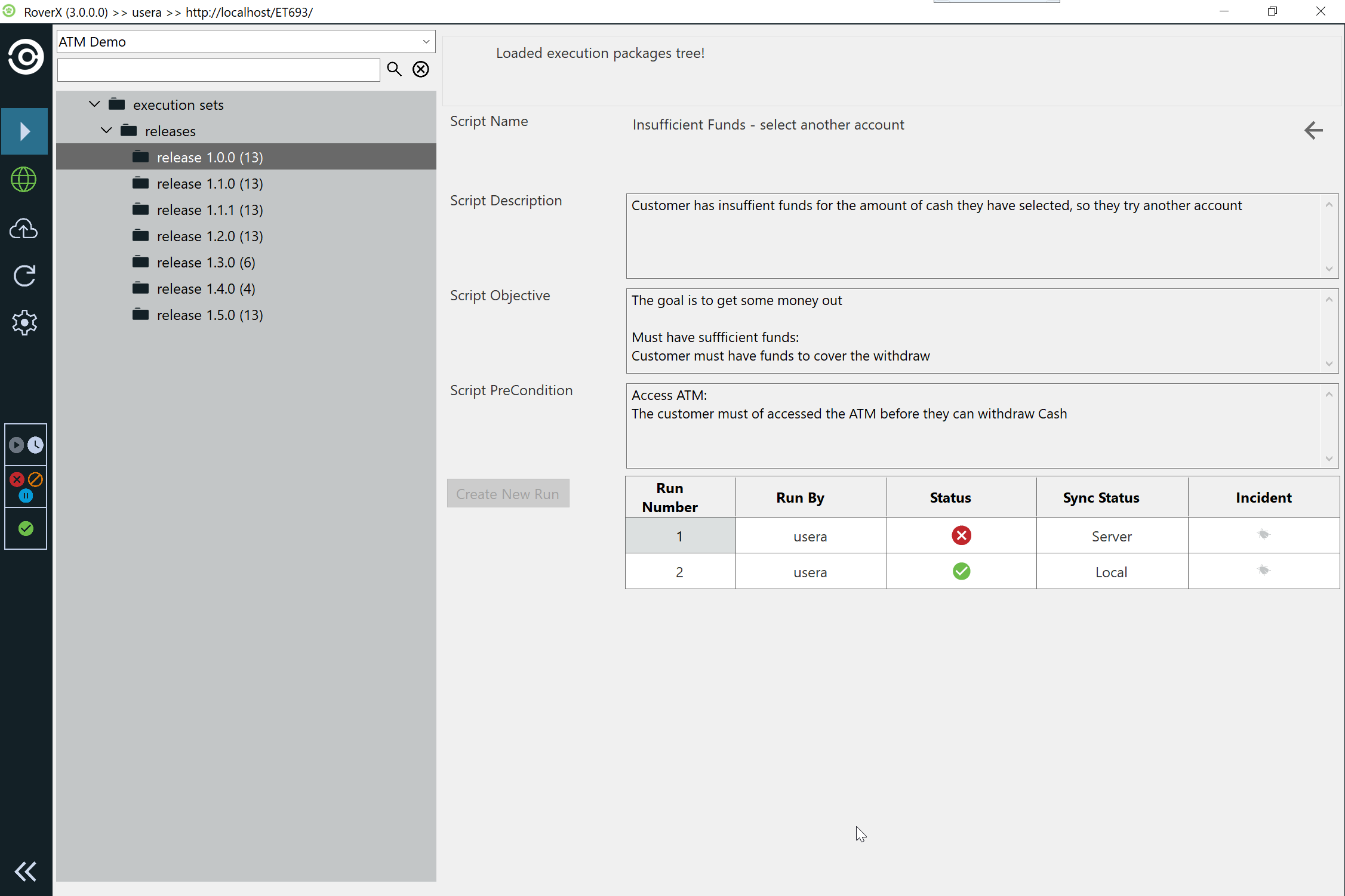Clear search with the circled X icon

(421, 69)
